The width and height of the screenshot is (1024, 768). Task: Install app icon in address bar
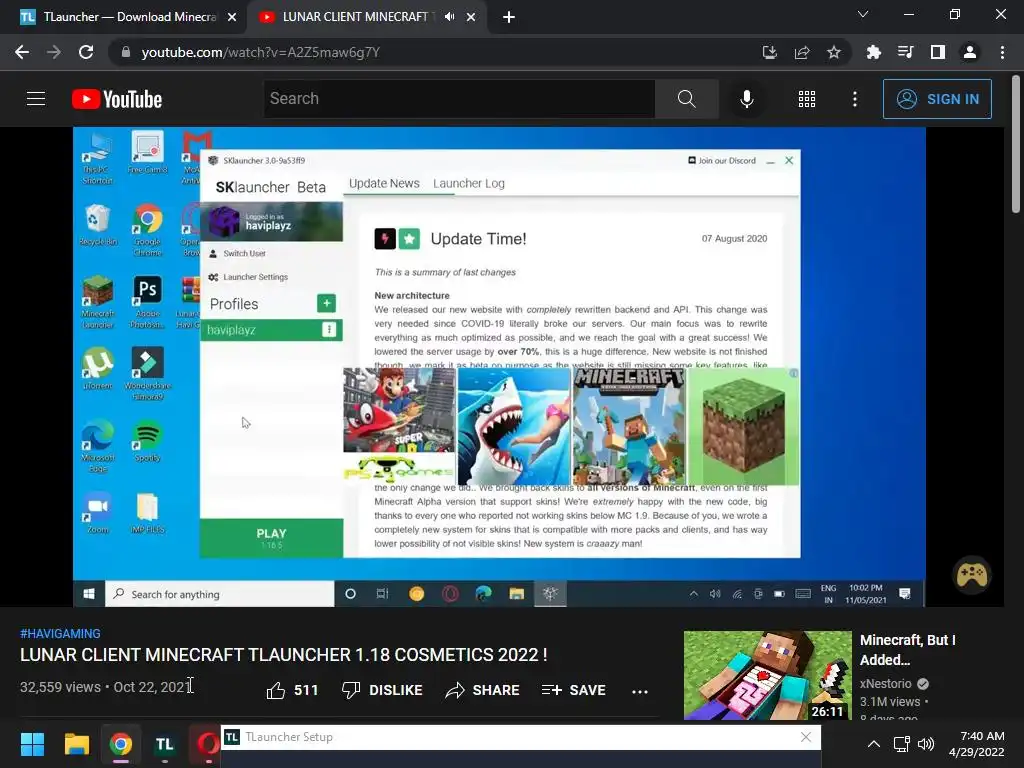[769, 52]
